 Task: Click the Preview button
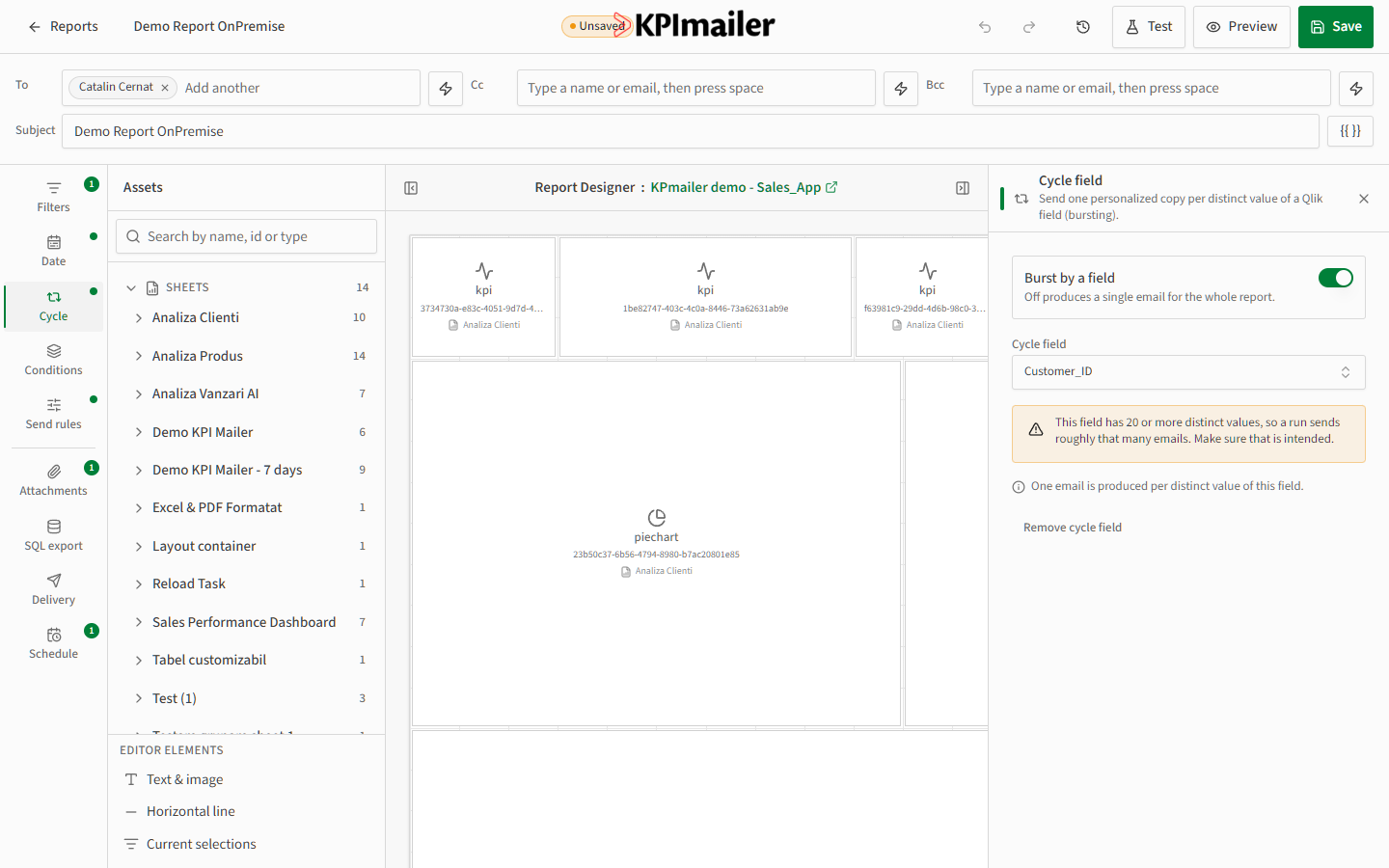[1241, 27]
